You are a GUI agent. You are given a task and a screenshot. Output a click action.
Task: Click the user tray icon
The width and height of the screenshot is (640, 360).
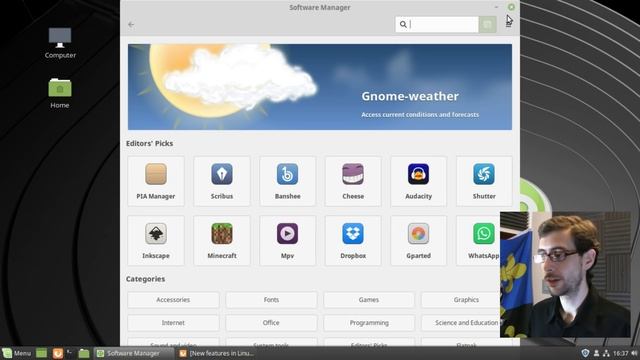pos(596,353)
